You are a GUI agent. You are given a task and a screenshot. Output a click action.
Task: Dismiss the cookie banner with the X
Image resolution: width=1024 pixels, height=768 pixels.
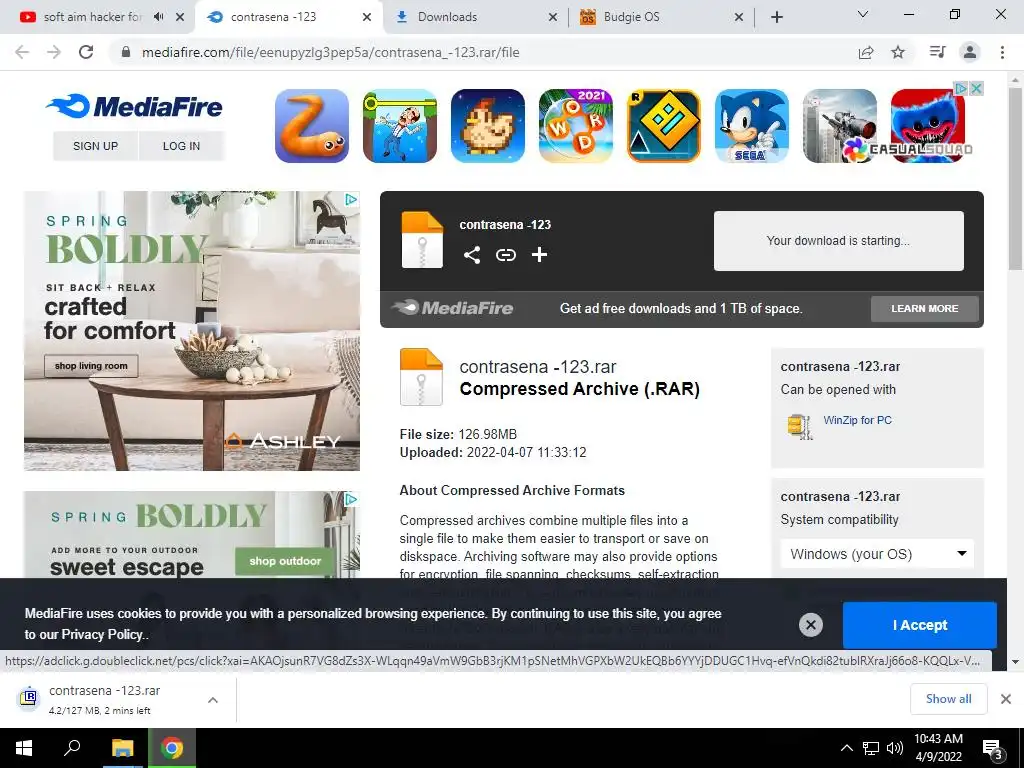click(810, 625)
